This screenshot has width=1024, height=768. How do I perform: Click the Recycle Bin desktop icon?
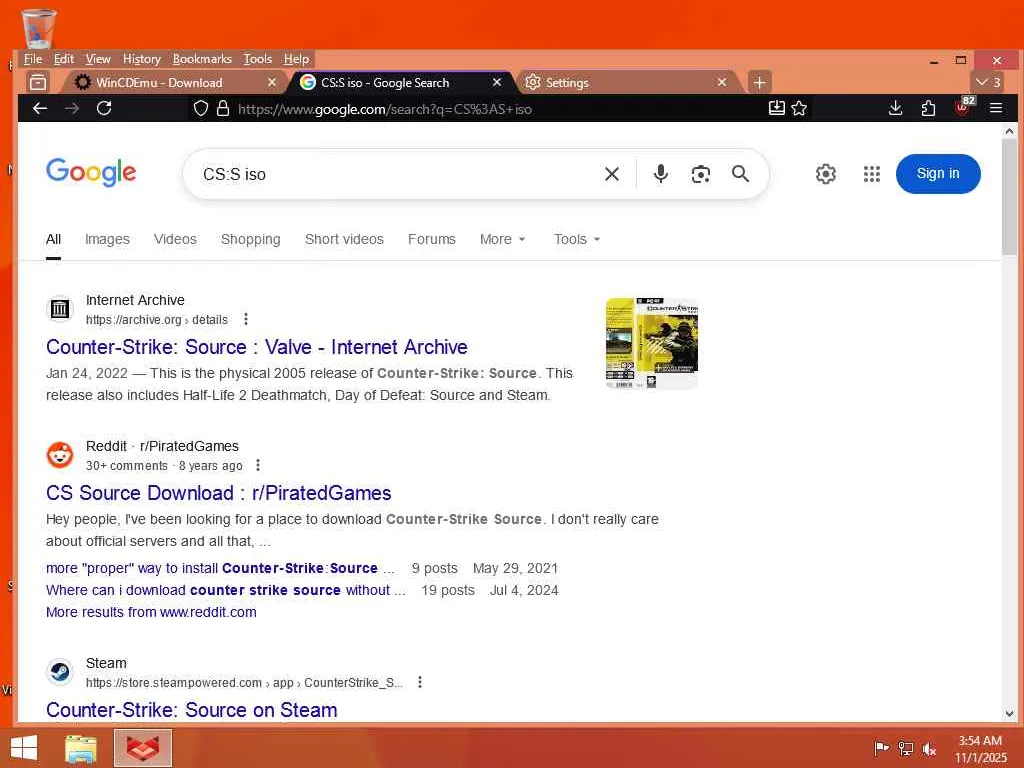point(39,27)
